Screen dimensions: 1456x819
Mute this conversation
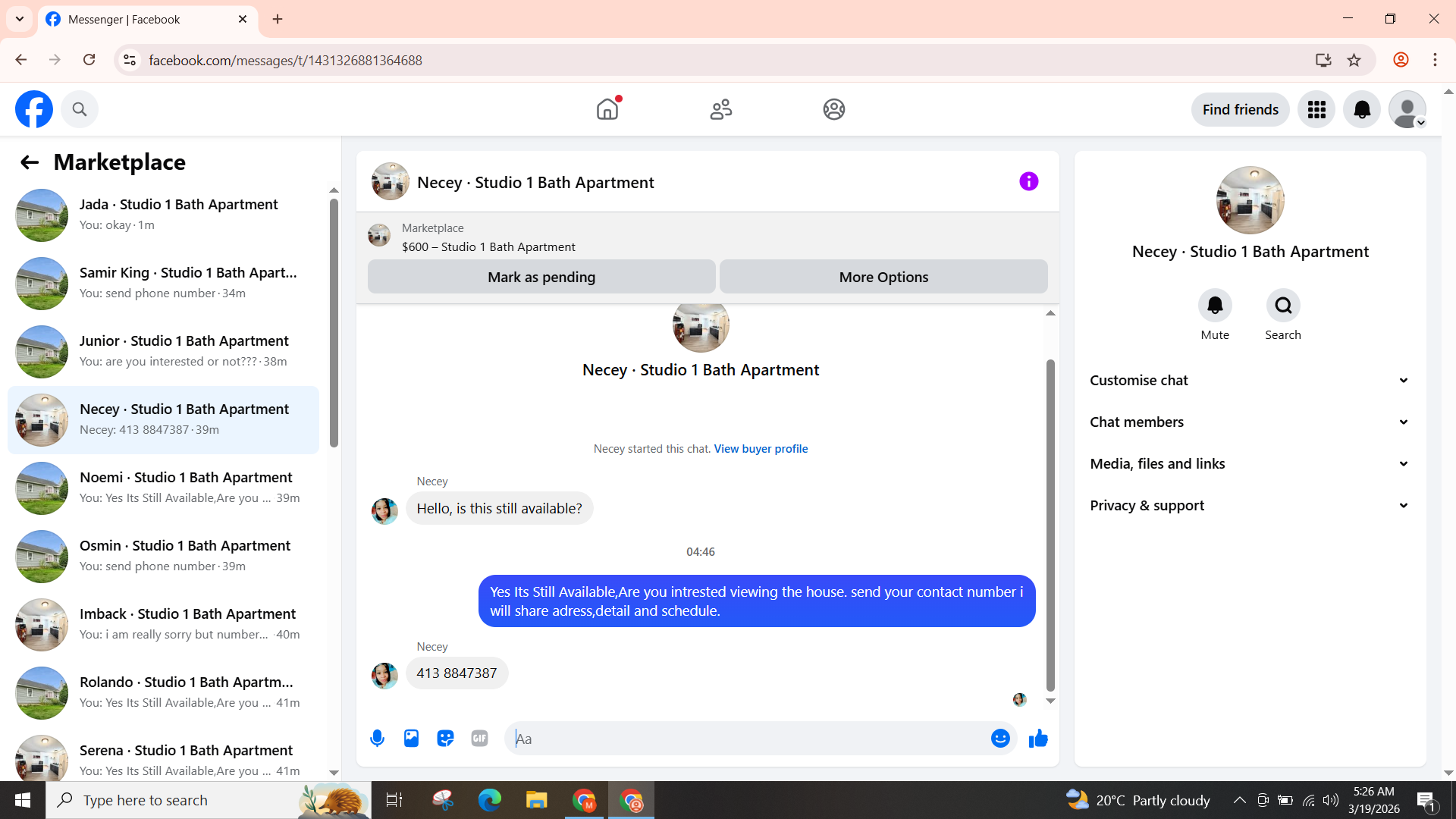1215,306
